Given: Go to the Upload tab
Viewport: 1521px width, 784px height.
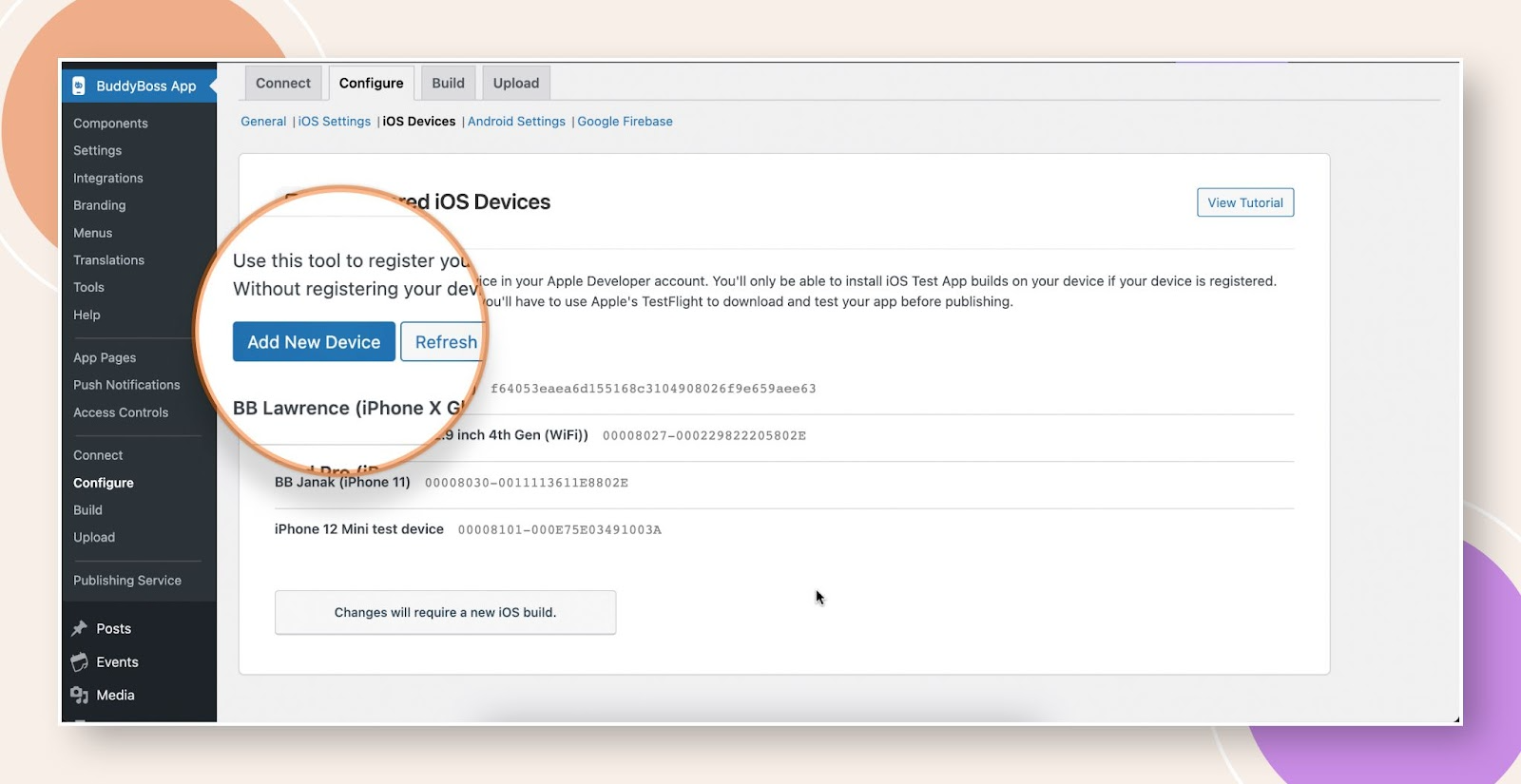Looking at the screenshot, I should 516,83.
